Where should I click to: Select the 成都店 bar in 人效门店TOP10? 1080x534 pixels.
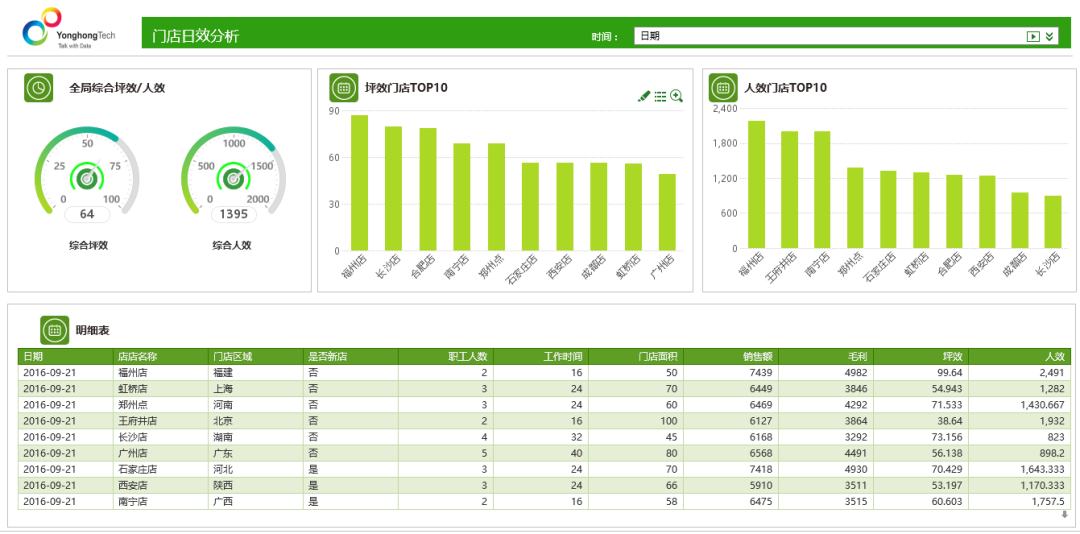point(1019,220)
